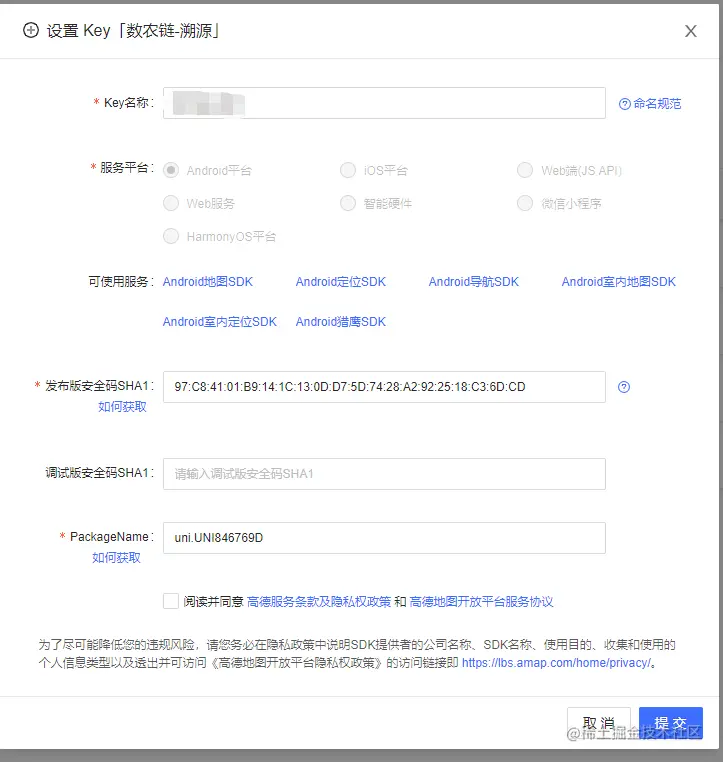Open 高德服务条款及隐私权政策 link
The height and width of the screenshot is (762, 723).
point(319,602)
